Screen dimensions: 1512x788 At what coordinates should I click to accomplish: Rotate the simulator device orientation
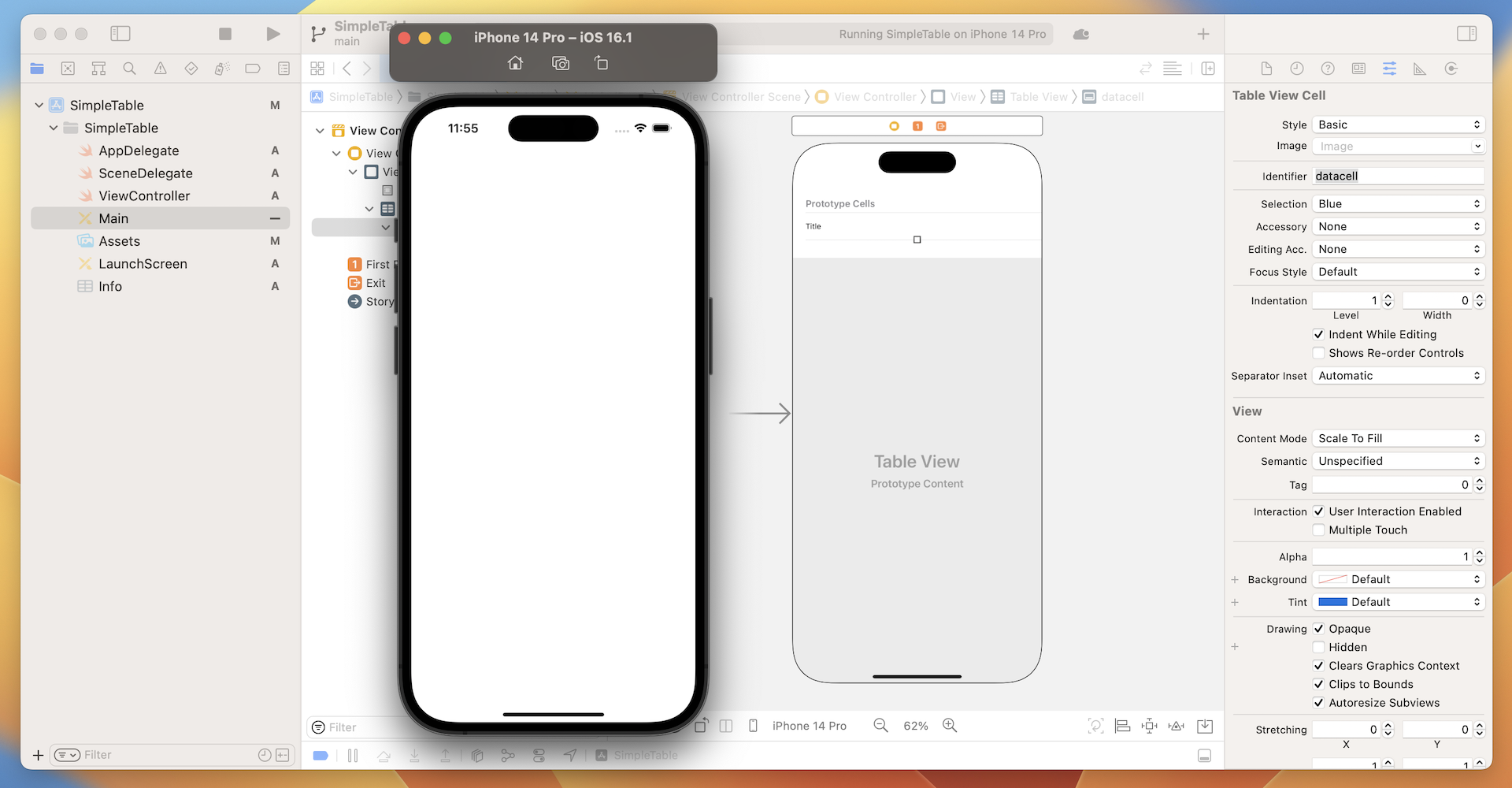601,63
